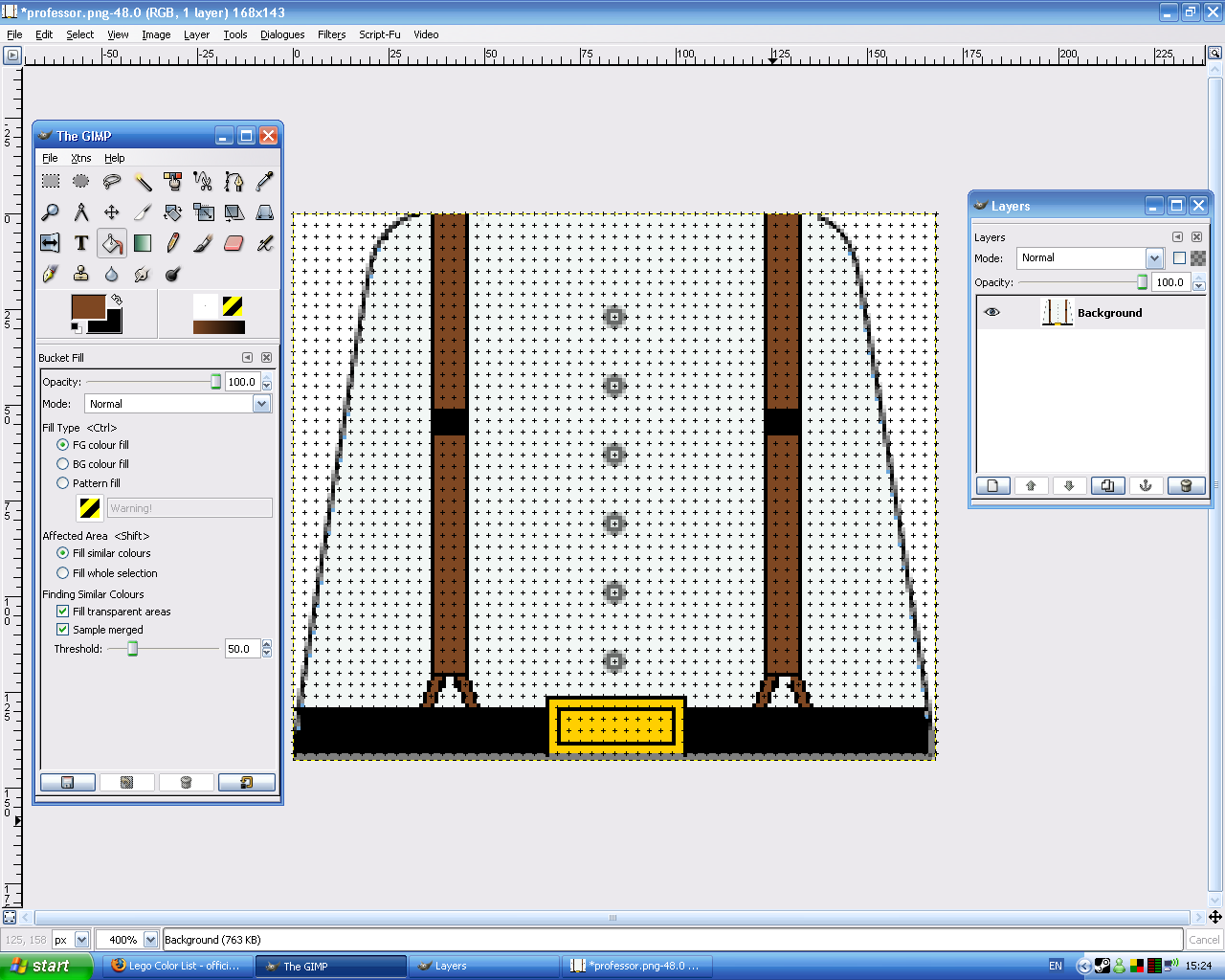
Task: Choose Fill whole selection option
Action: tap(63, 573)
